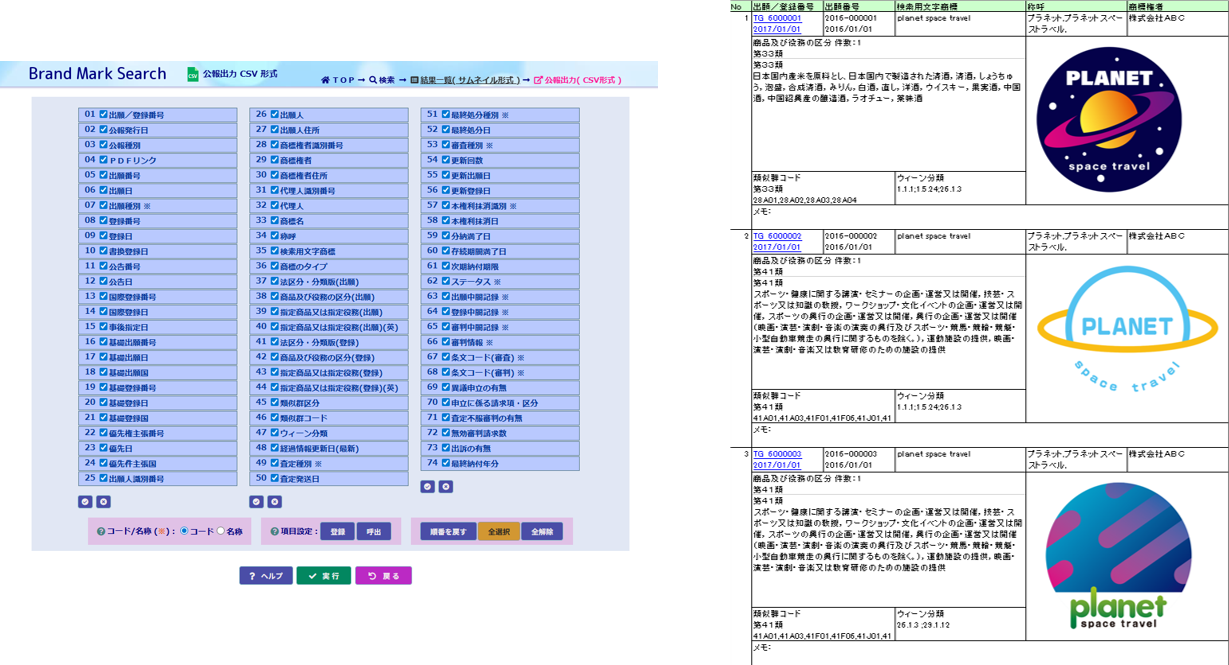Toggle 62 ステータス checkbox
1229x665 pixels.
click(446, 282)
